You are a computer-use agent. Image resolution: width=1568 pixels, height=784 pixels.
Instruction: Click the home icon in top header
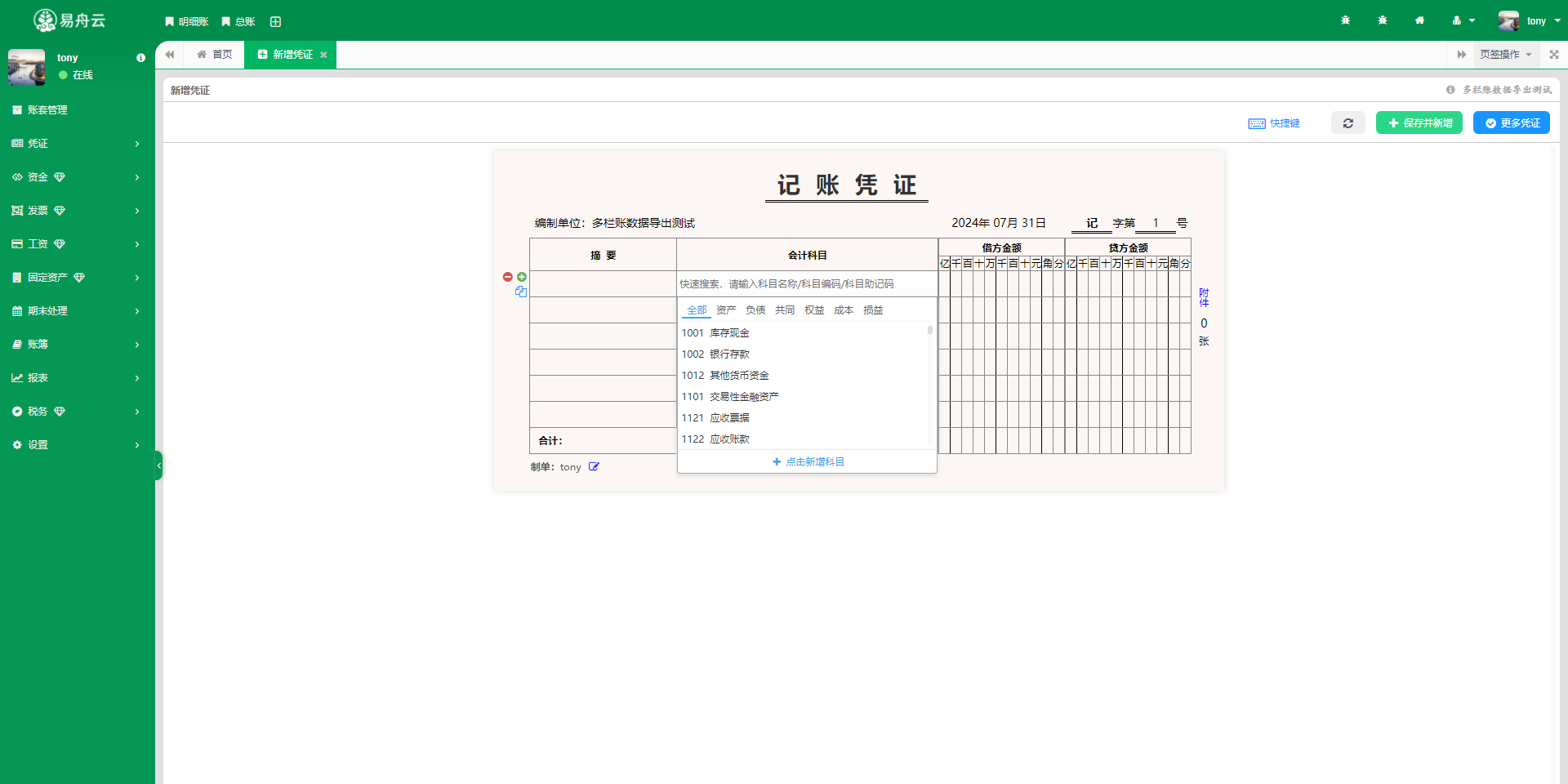coord(1419,20)
